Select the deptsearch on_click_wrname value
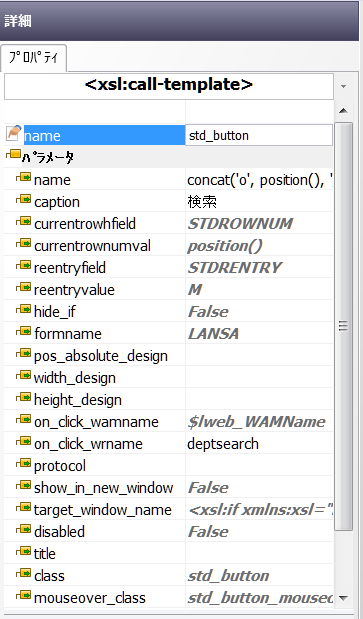 [x=223, y=444]
